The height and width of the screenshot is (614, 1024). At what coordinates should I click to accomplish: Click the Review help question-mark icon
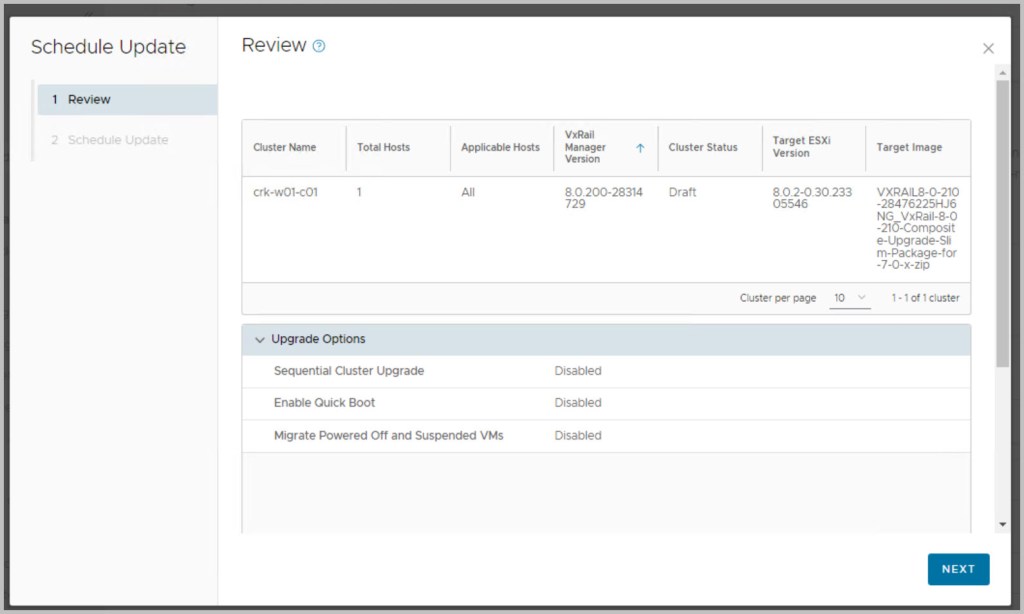(x=319, y=46)
